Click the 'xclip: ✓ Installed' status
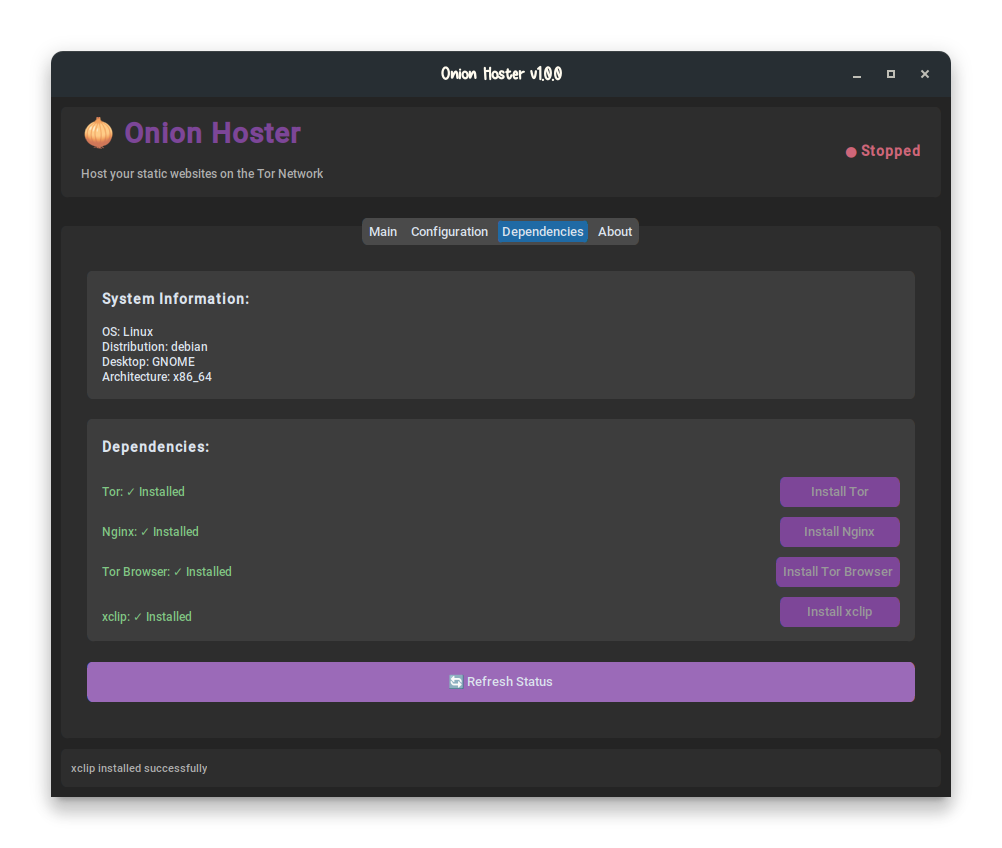The image size is (1002, 848). pos(147,617)
